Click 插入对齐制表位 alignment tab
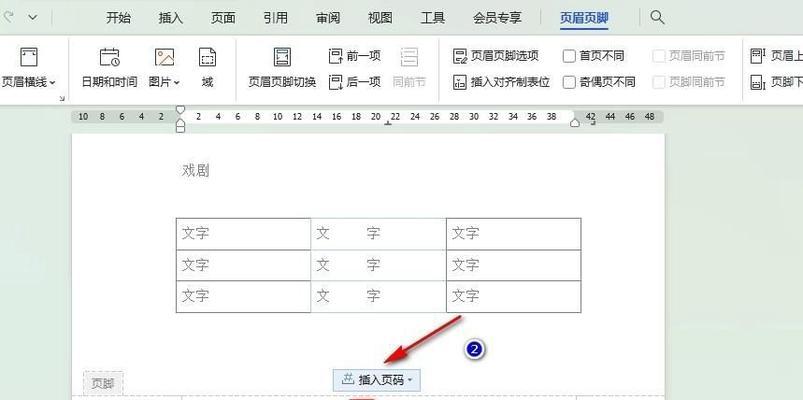The image size is (803, 400). (501, 82)
